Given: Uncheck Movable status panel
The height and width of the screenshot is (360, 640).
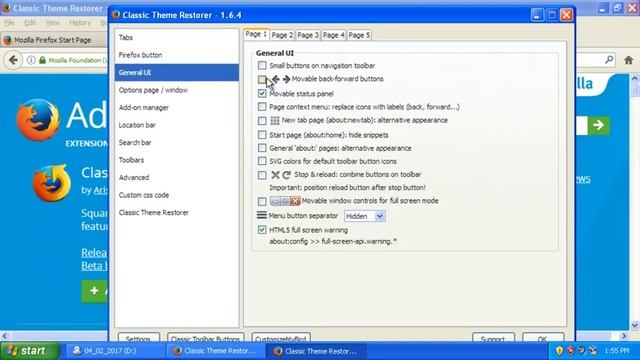Looking at the screenshot, I should pyautogui.click(x=262, y=93).
